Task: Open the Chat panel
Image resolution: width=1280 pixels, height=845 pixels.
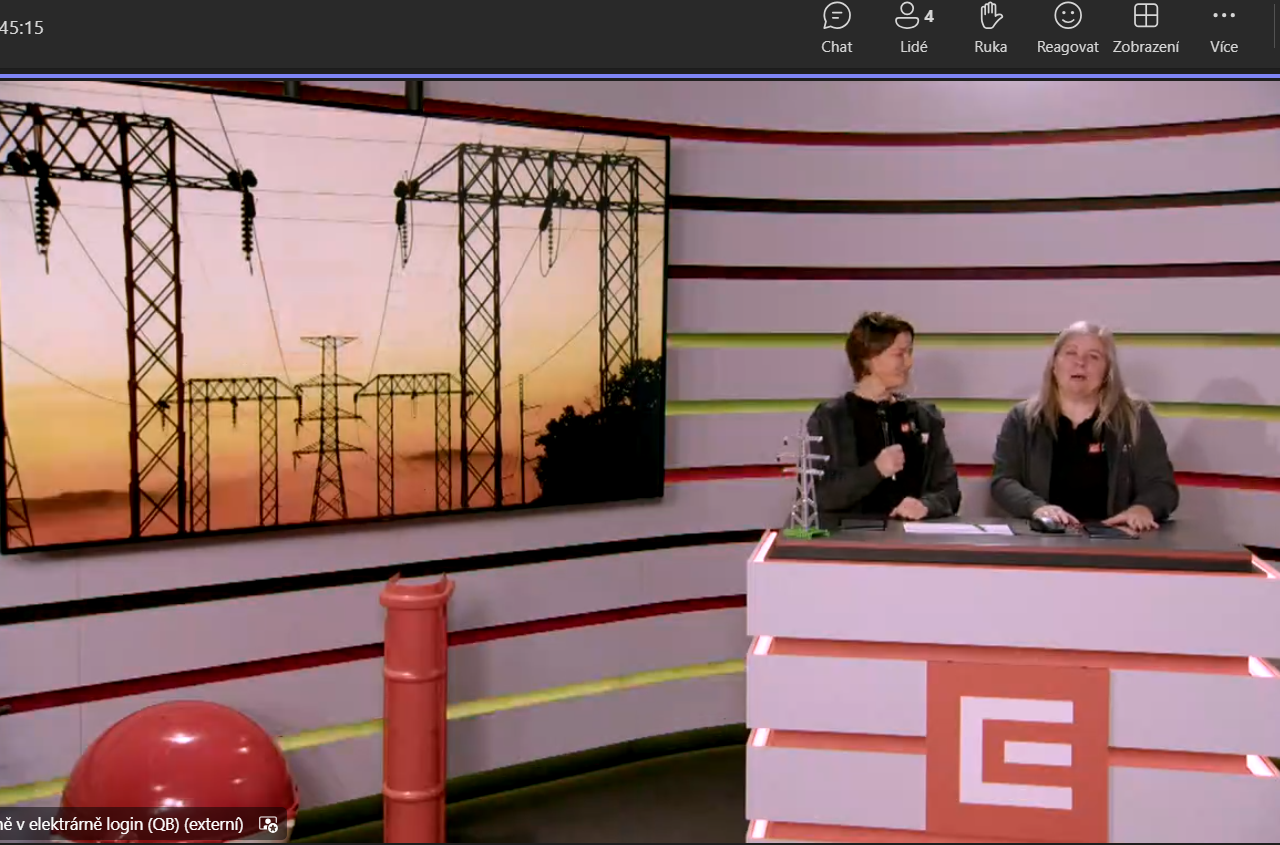Action: pyautogui.click(x=837, y=28)
